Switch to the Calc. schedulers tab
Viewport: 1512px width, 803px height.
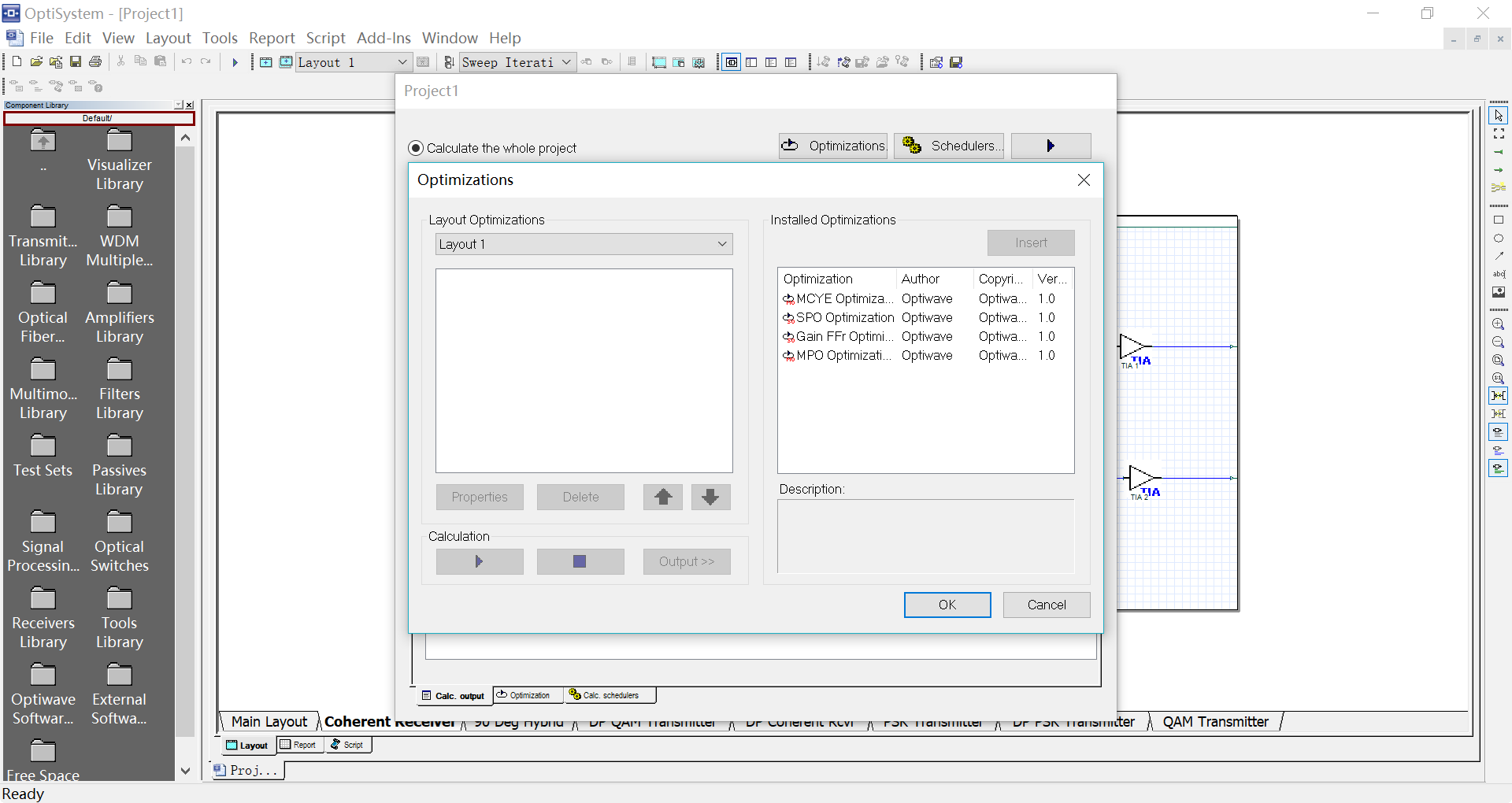coord(610,695)
